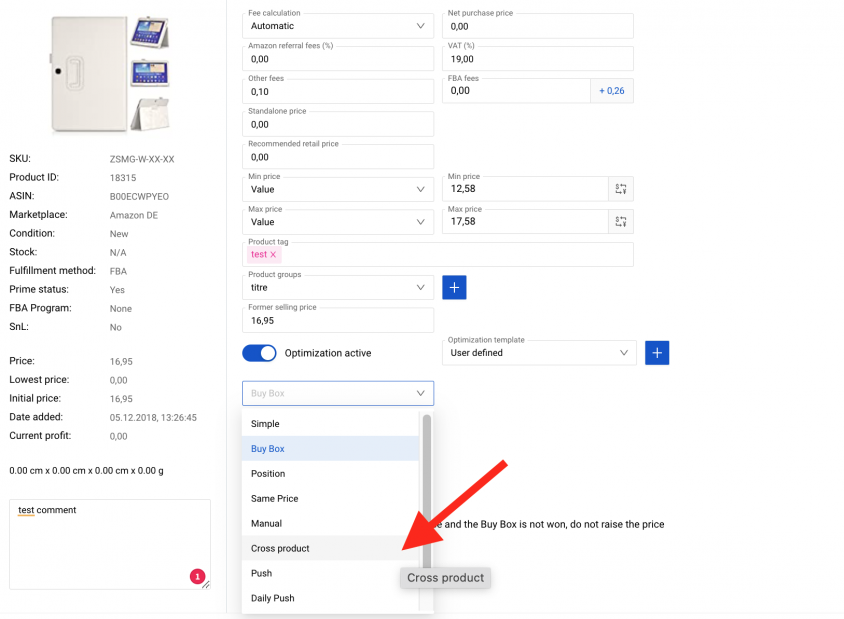Click the Initial price value 16,95
The height and width of the screenshot is (619, 844).
coord(121,399)
